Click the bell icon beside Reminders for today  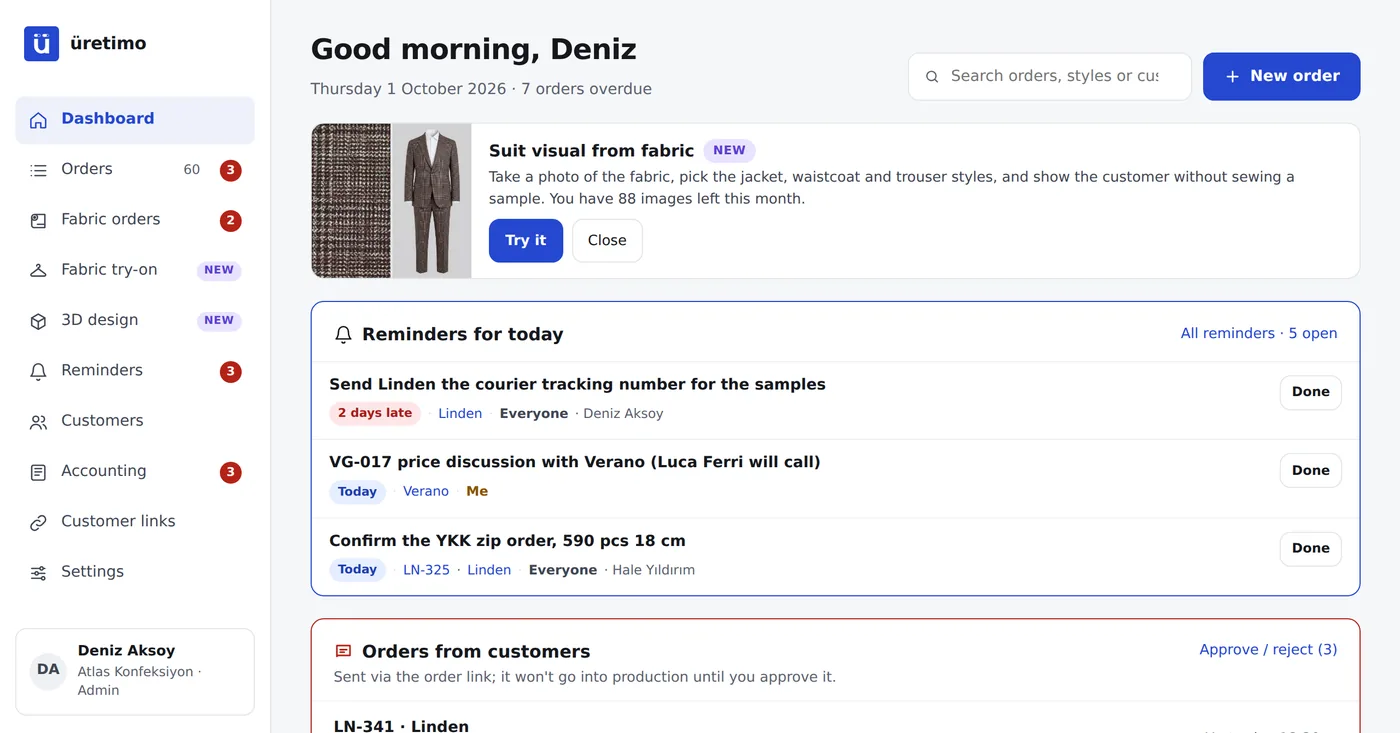[x=343, y=335]
